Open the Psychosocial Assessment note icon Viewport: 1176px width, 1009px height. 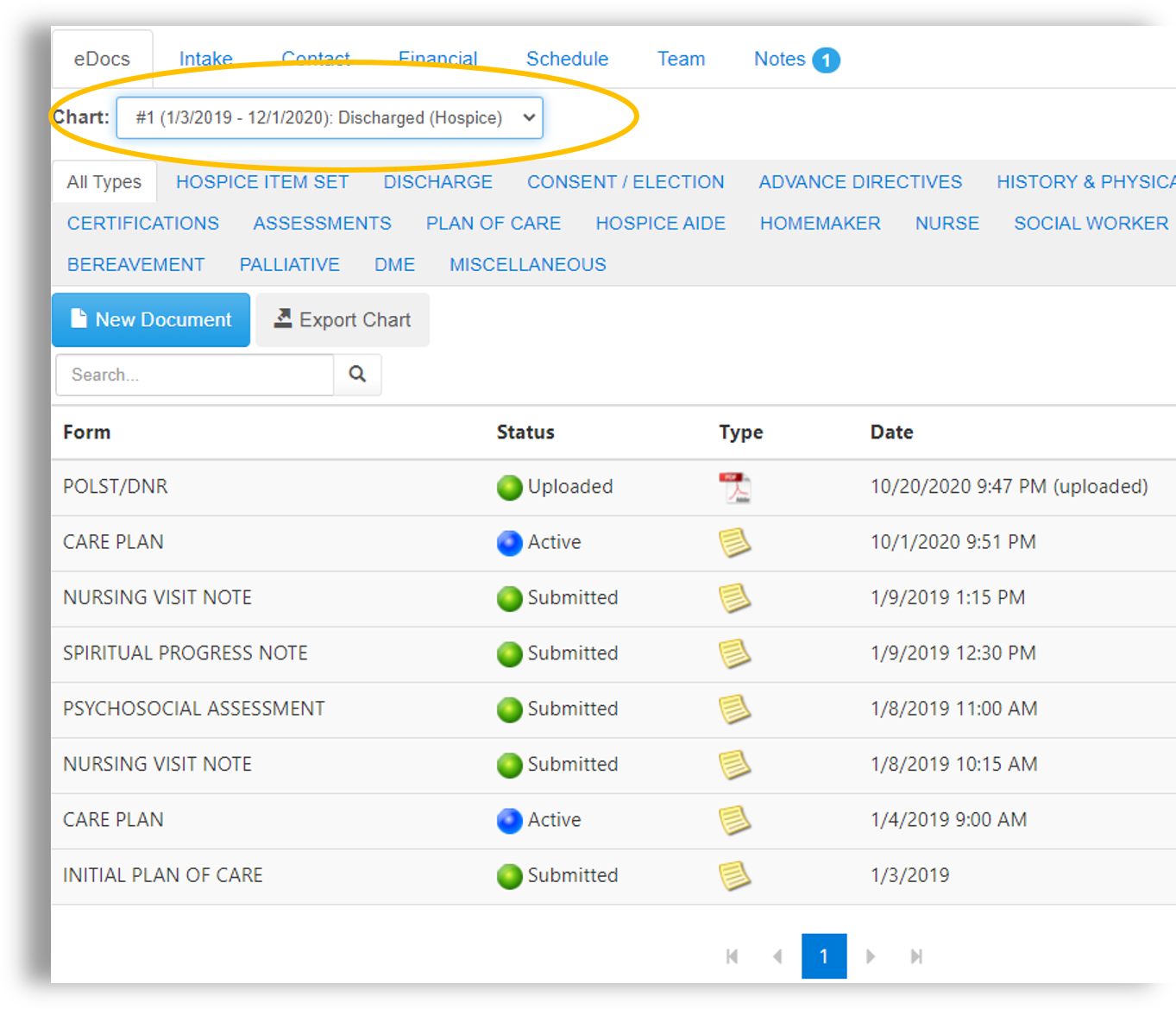tap(734, 709)
